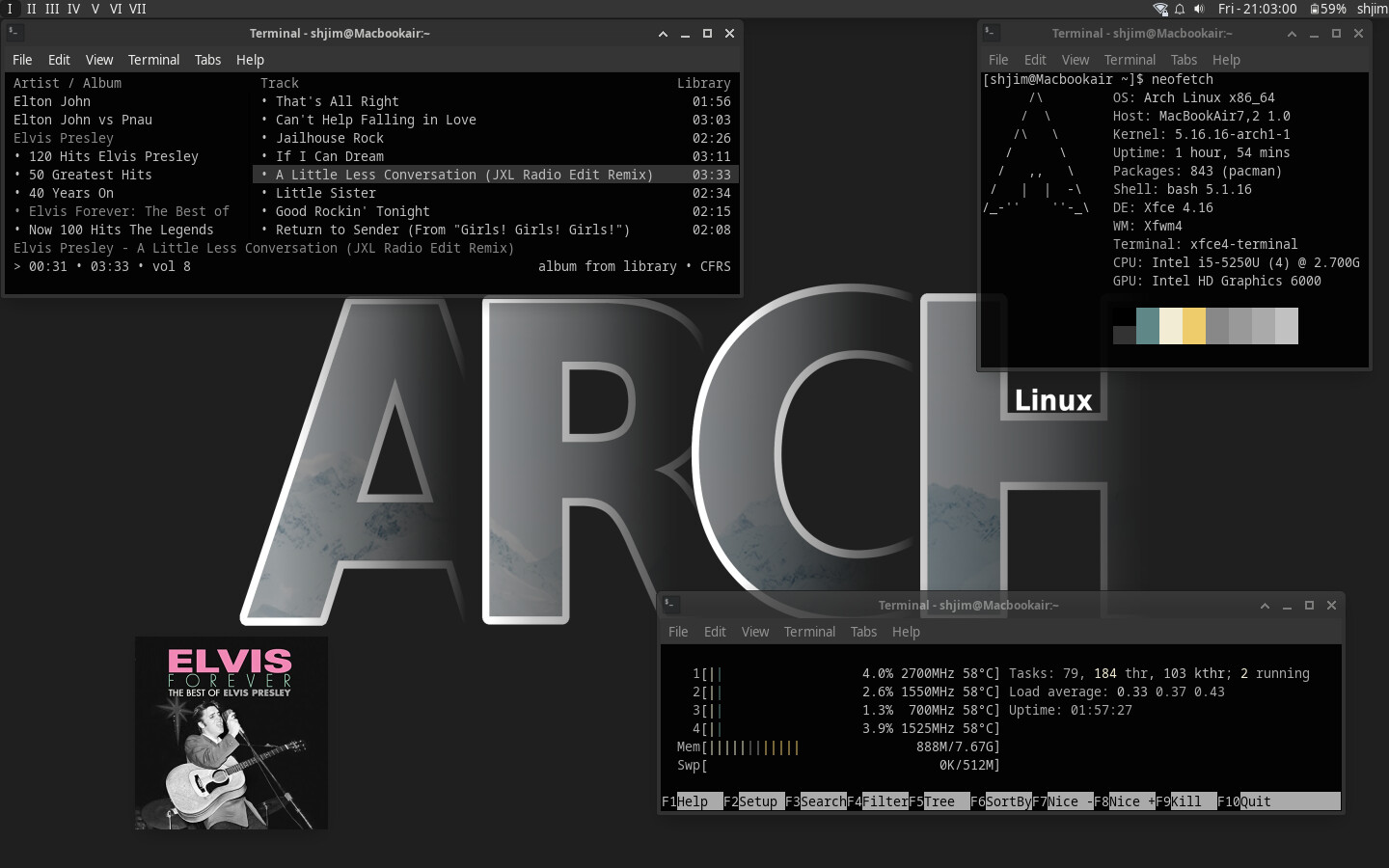
Task: Switch to workspace I in the top panel
Action: (10, 9)
